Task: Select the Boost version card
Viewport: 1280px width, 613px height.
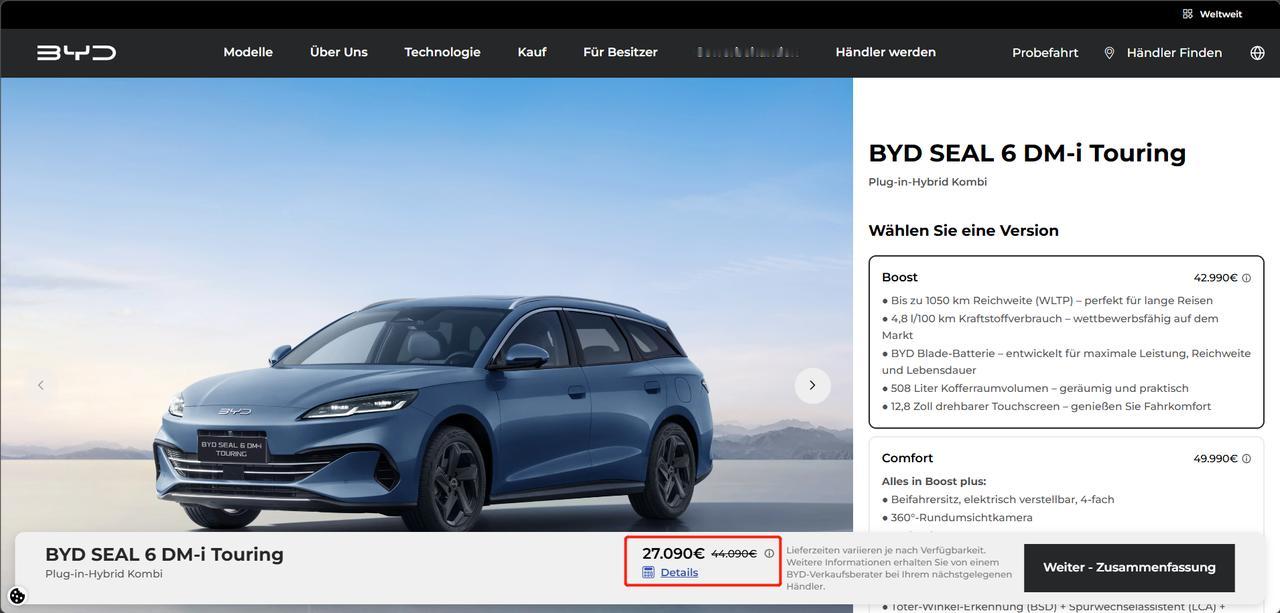Action: pyautogui.click(x=1066, y=342)
